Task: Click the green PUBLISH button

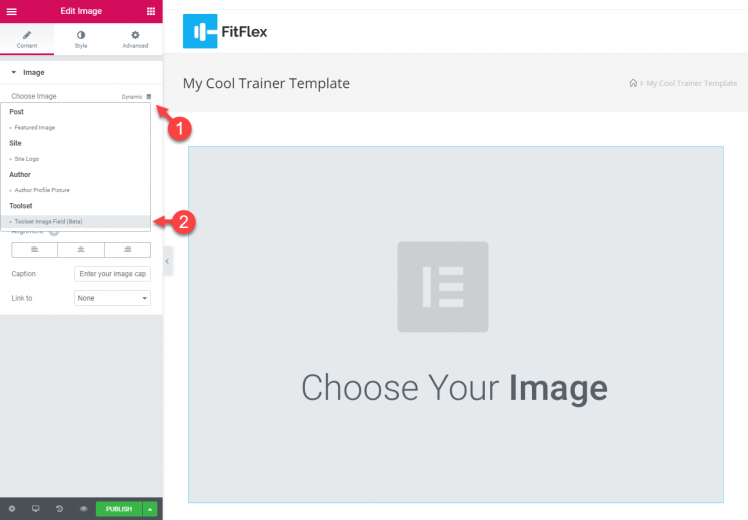Action: click(119, 509)
